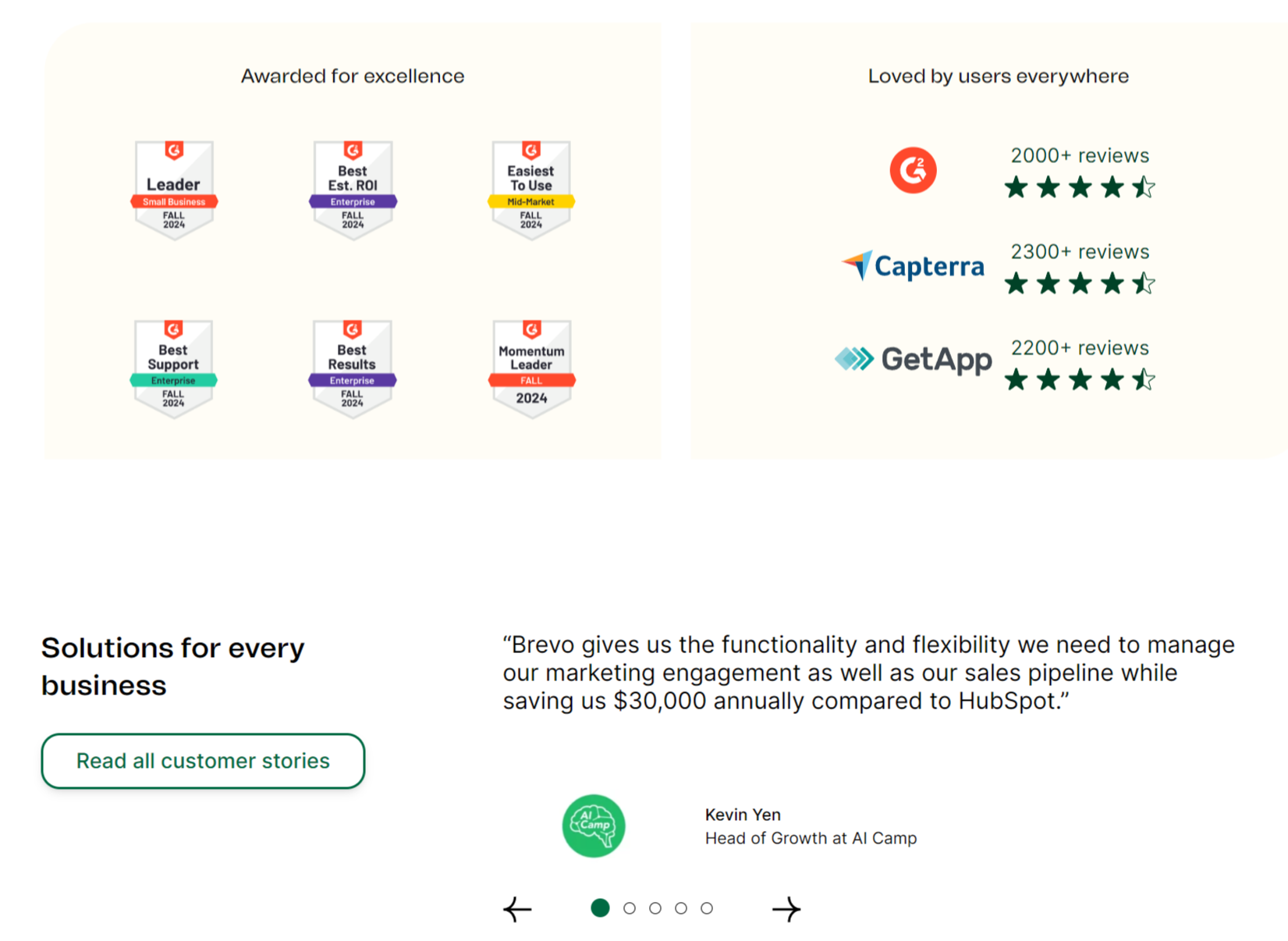This screenshot has height=941, width=1288.
Task: Click the GetApp logo
Action: 913,359
